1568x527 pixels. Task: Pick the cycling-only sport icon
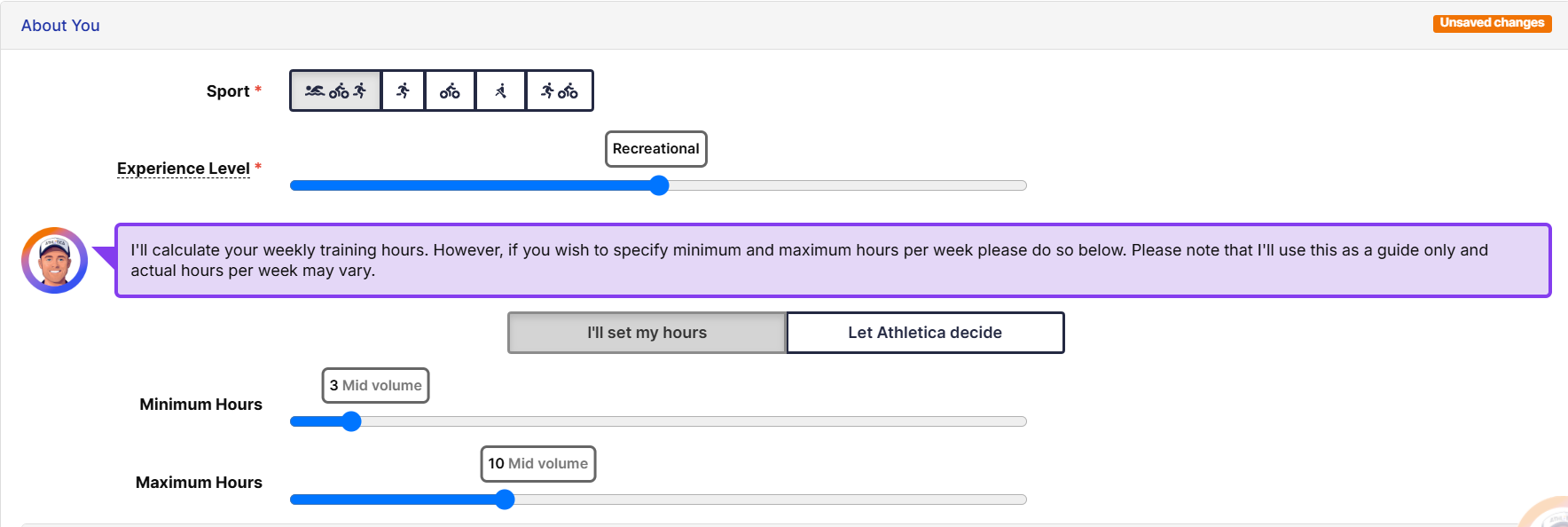[450, 90]
